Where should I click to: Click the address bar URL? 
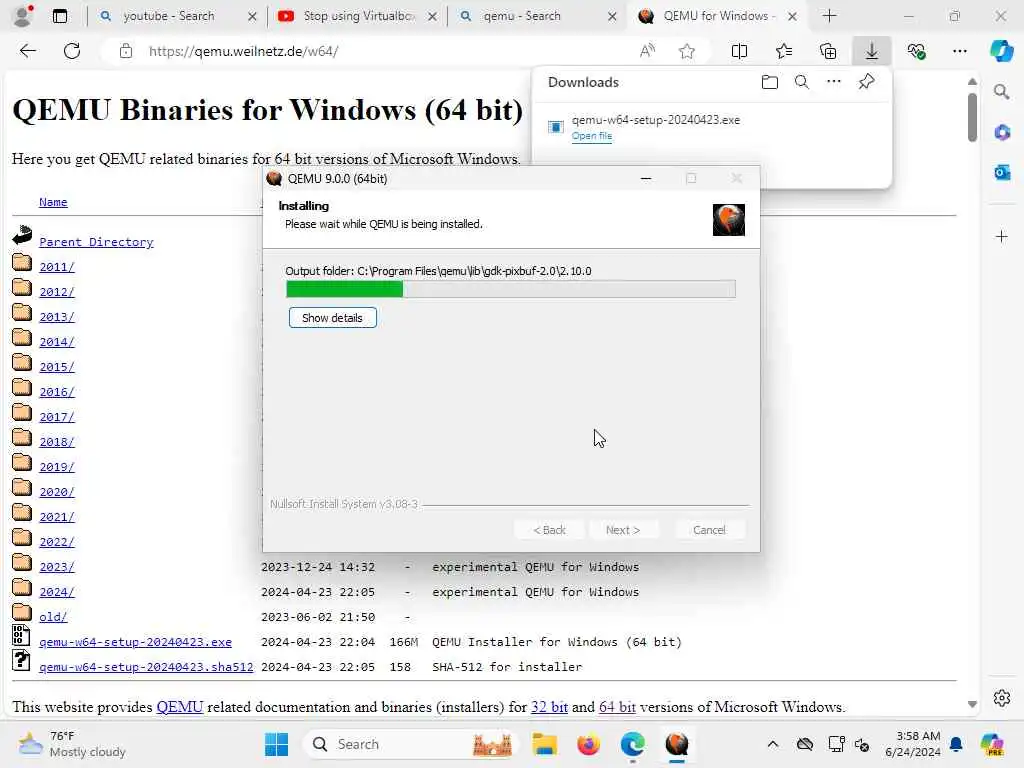click(243, 51)
